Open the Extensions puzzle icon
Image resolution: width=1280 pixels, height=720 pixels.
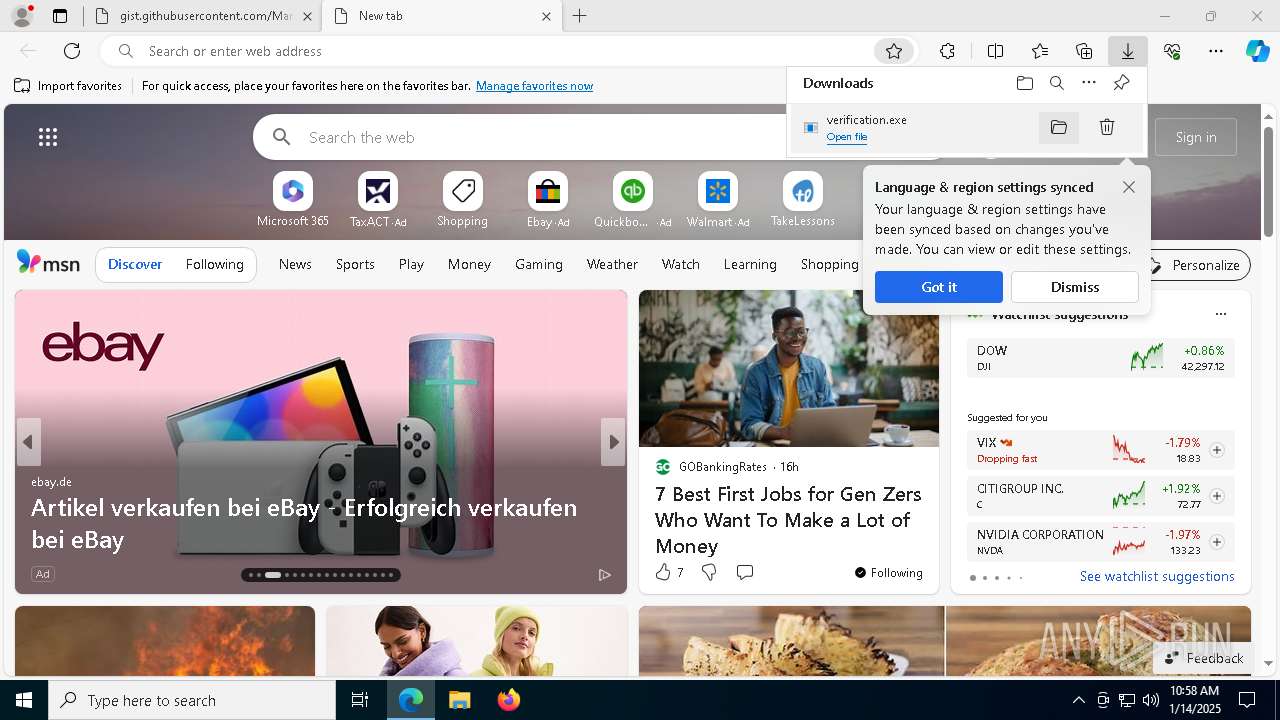tap(947, 51)
